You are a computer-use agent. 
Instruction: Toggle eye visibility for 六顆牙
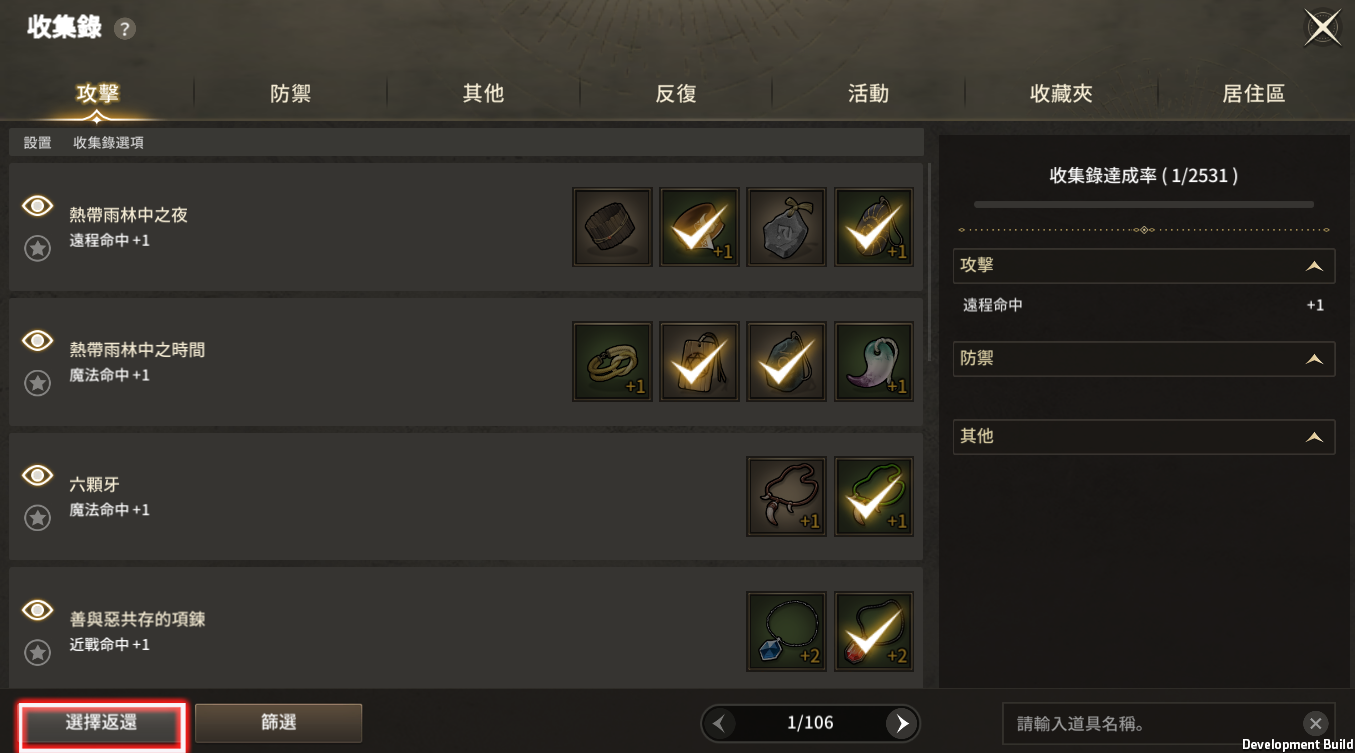37,475
